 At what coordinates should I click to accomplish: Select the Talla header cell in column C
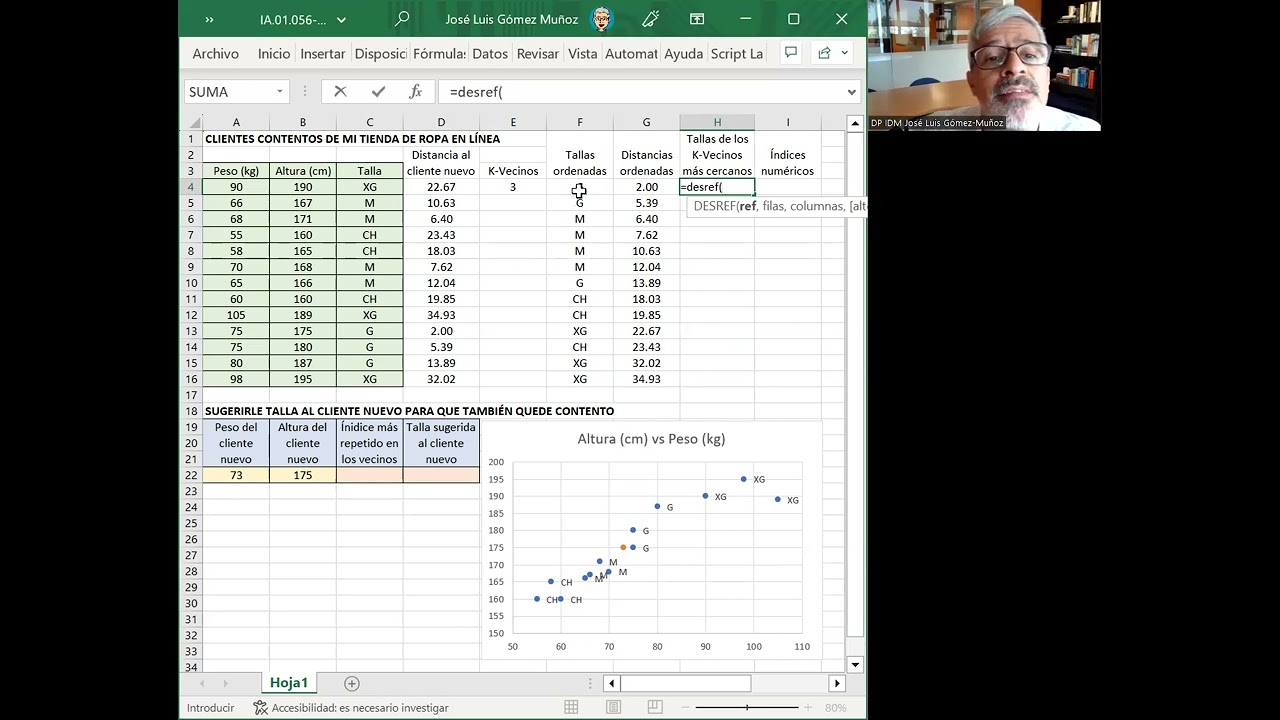tap(370, 171)
